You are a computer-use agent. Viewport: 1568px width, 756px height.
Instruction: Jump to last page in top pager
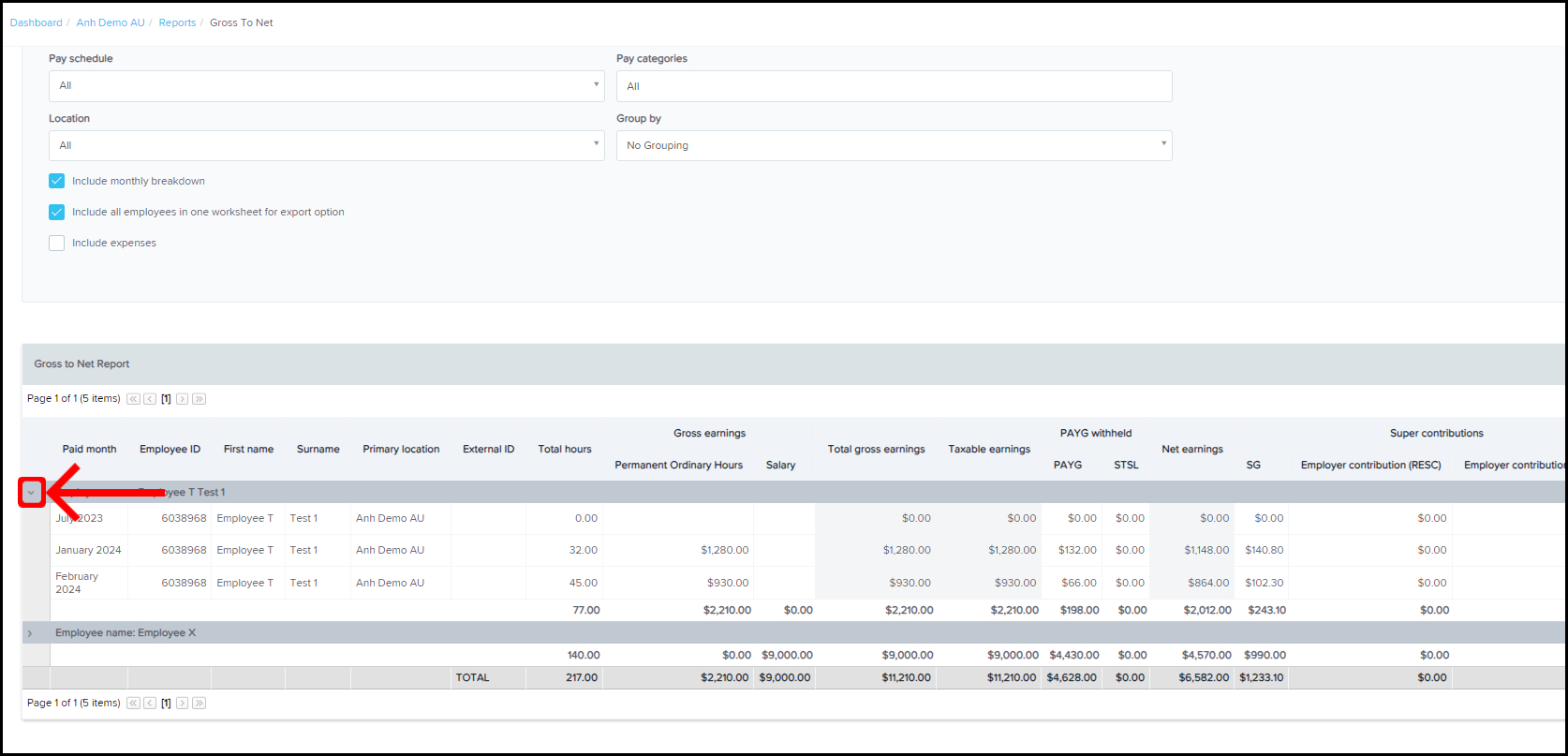pyautogui.click(x=199, y=399)
